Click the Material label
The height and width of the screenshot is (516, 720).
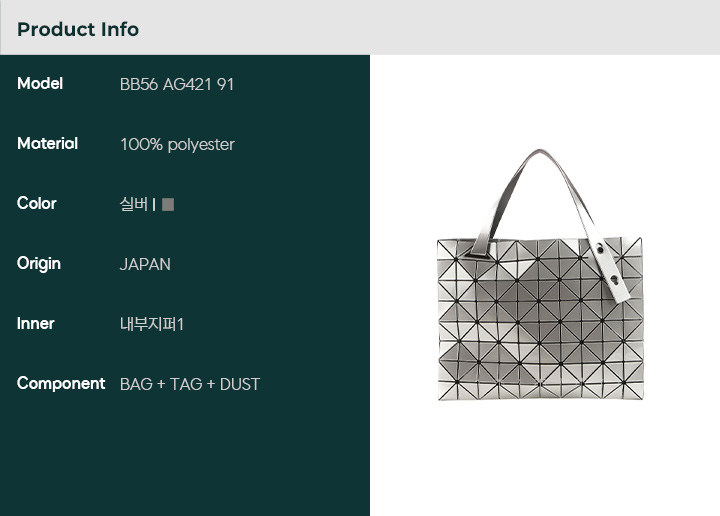pos(47,143)
